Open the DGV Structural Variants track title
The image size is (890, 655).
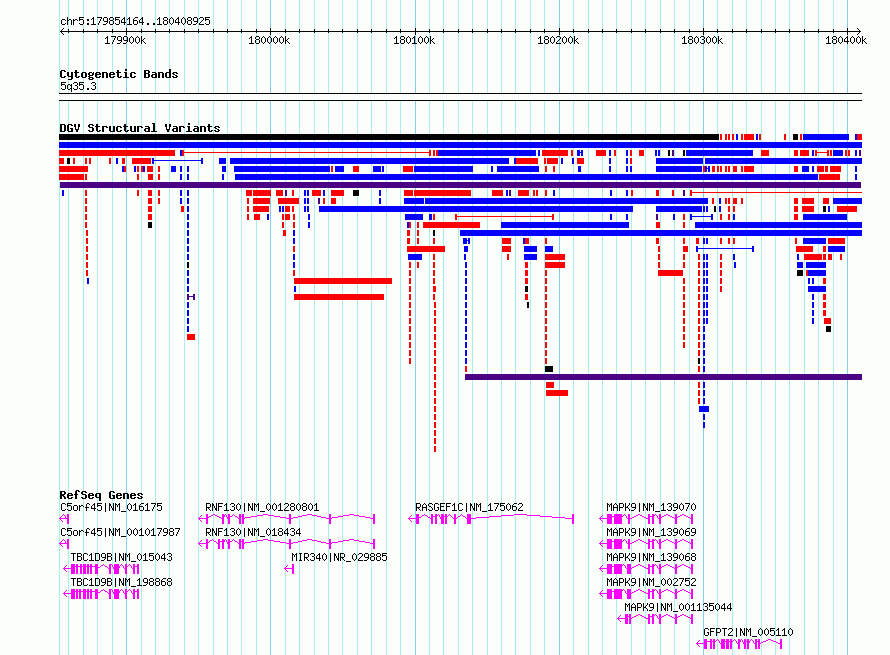tap(140, 128)
